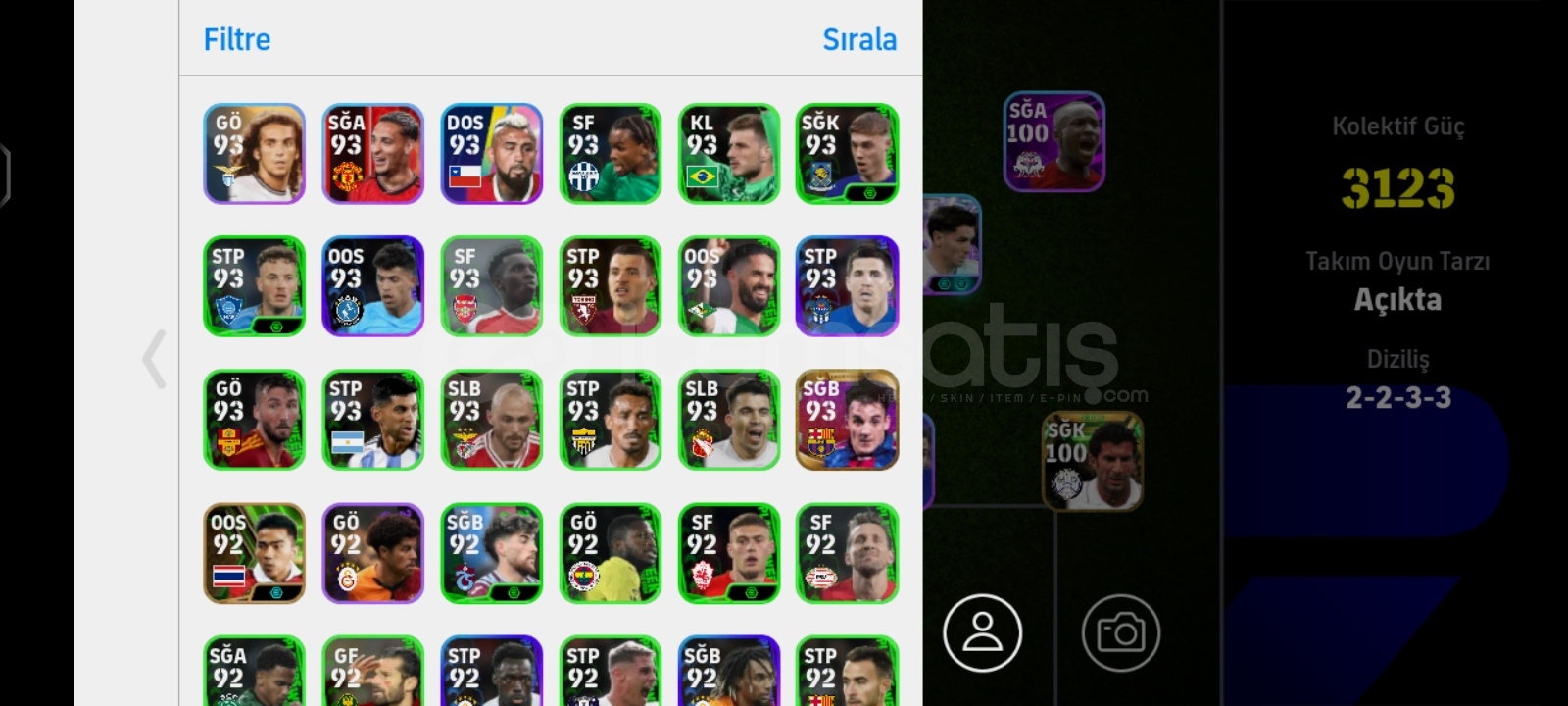Tap the camera screenshot icon
The image size is (1568, 706).
coord(1121,632)
